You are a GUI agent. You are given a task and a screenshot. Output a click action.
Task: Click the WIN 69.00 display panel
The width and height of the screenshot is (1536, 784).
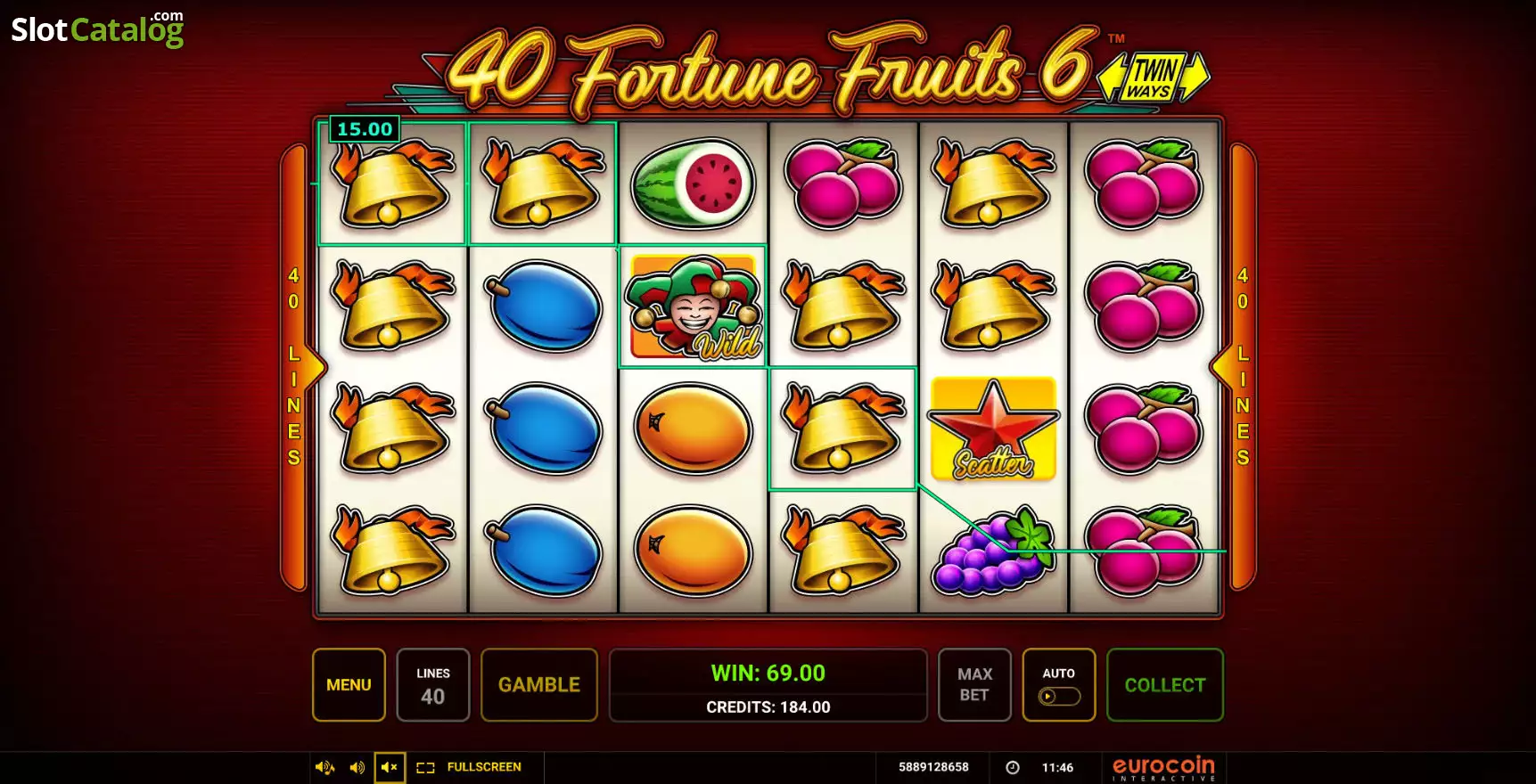(x=768, y=684)
